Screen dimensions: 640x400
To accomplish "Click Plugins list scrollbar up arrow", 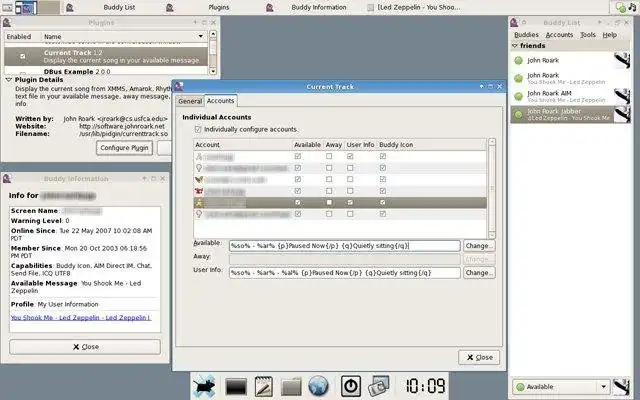I will point(213,34).
